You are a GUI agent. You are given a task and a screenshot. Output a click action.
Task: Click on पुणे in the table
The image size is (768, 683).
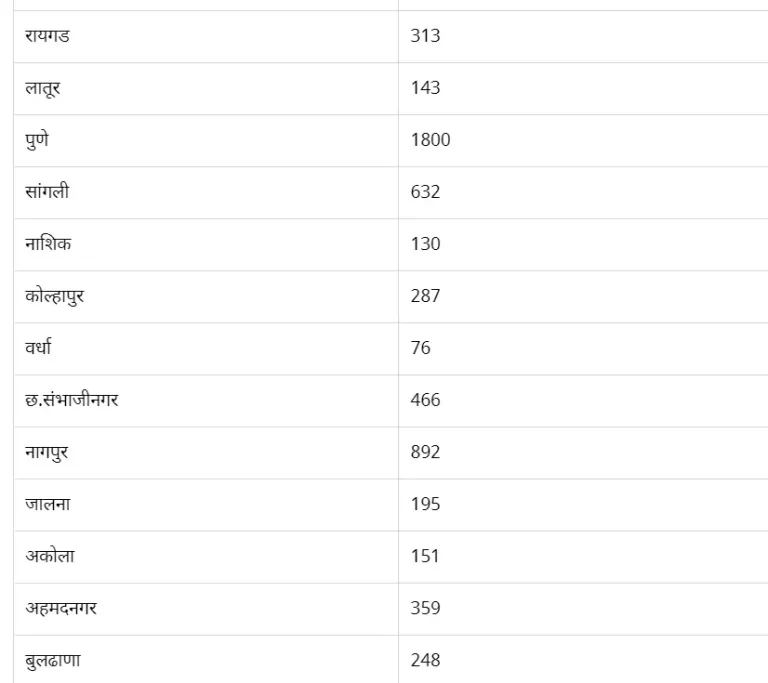click(x=37, y=140)
